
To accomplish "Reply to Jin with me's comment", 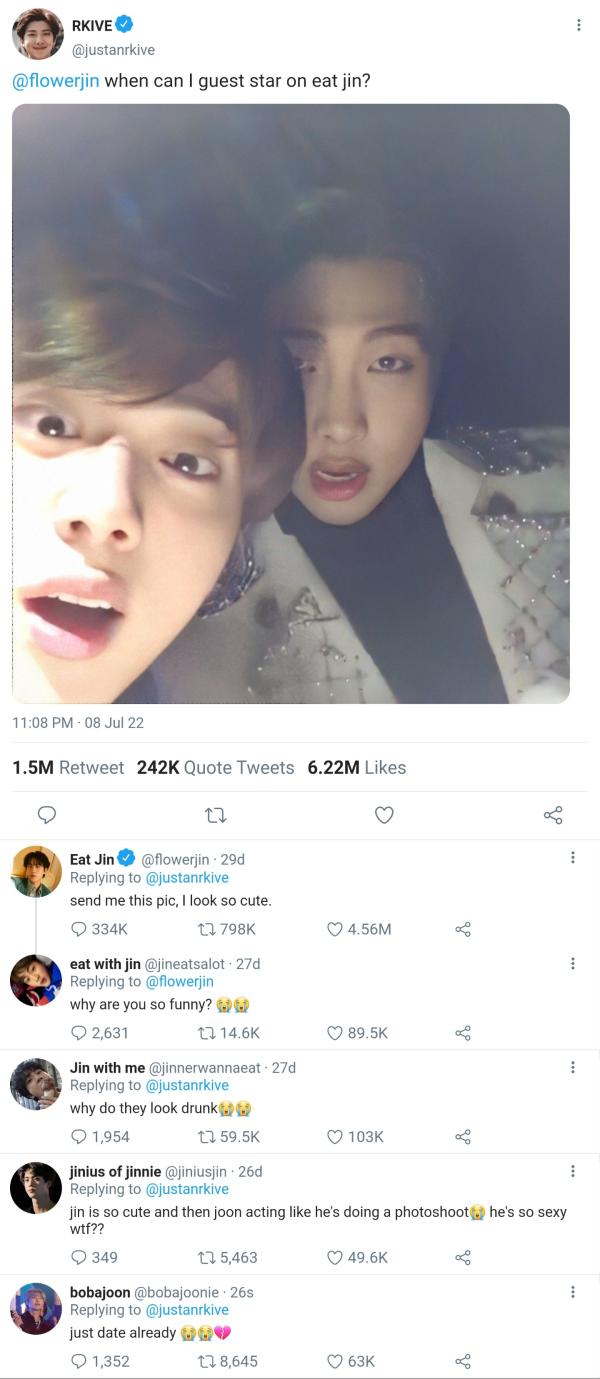I will (x=80, y=1137).
